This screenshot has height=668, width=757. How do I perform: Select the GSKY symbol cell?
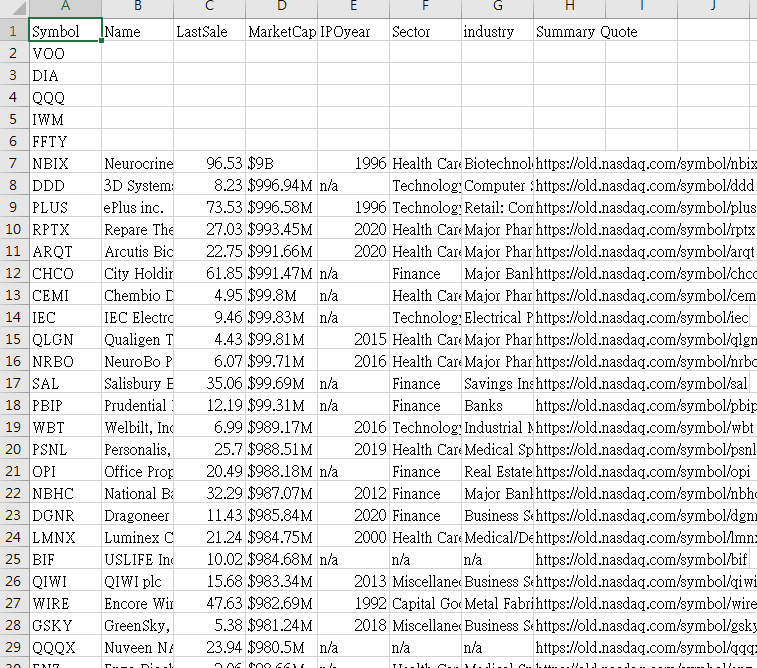point(65,625)
